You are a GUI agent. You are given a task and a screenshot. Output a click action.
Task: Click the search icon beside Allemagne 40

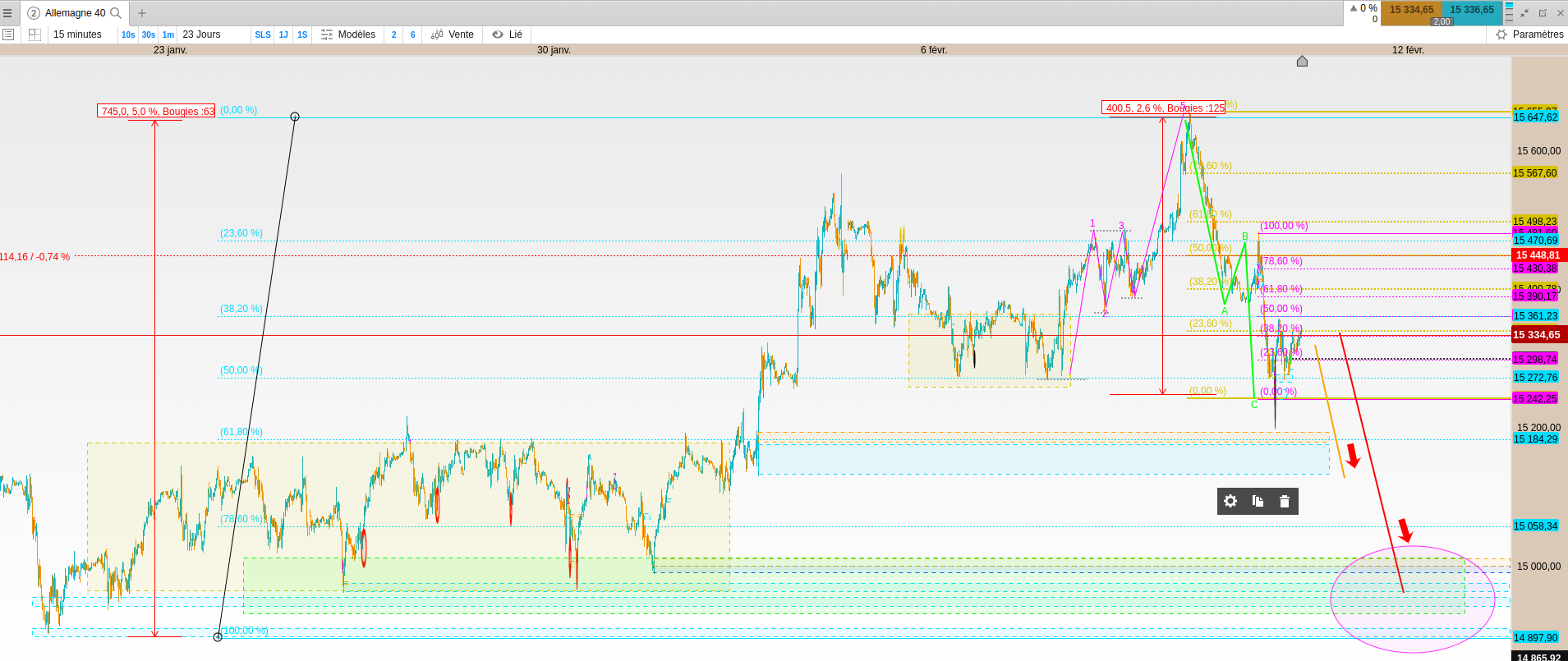coord(116,13)
